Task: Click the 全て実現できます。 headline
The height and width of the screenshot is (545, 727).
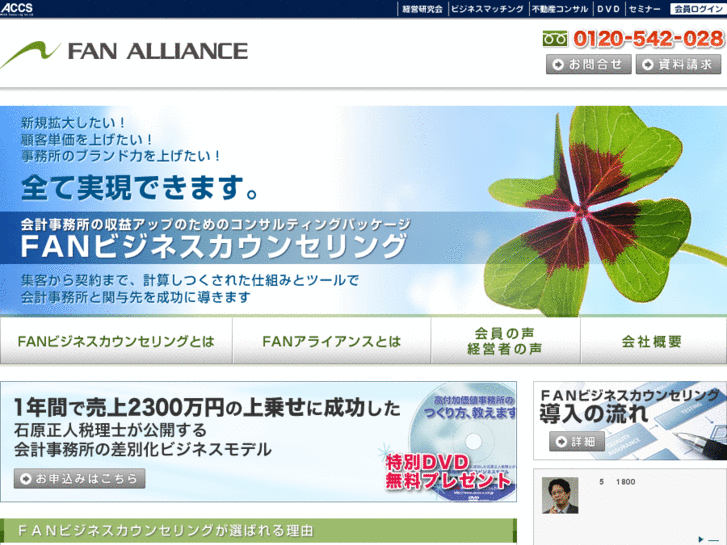Action: (x=140, y=188)
